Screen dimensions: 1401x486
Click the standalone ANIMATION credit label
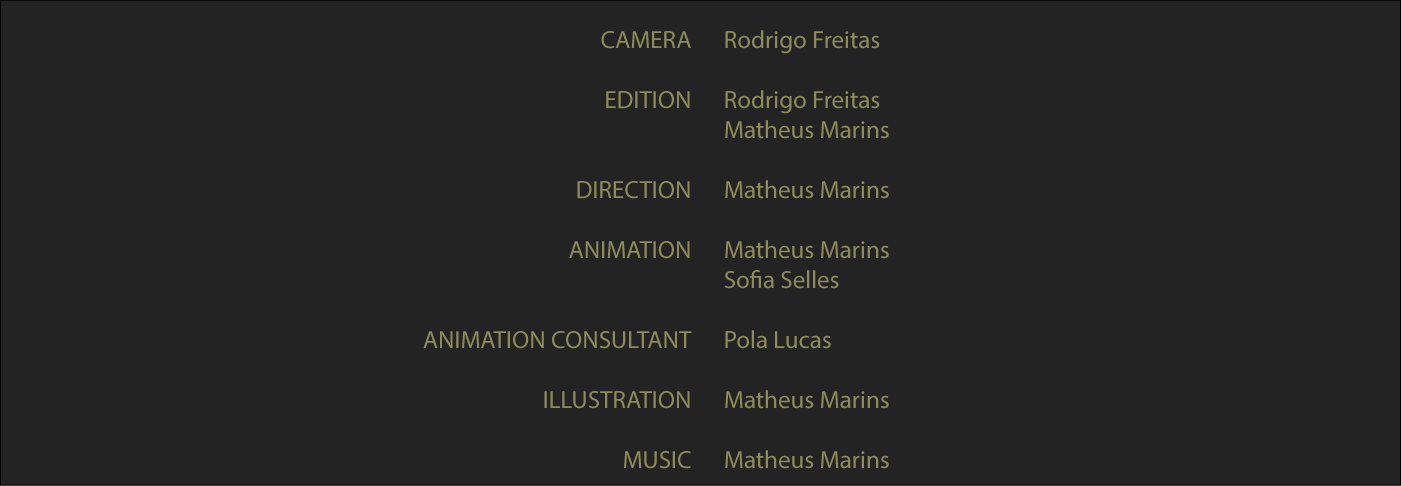(630, 251)
